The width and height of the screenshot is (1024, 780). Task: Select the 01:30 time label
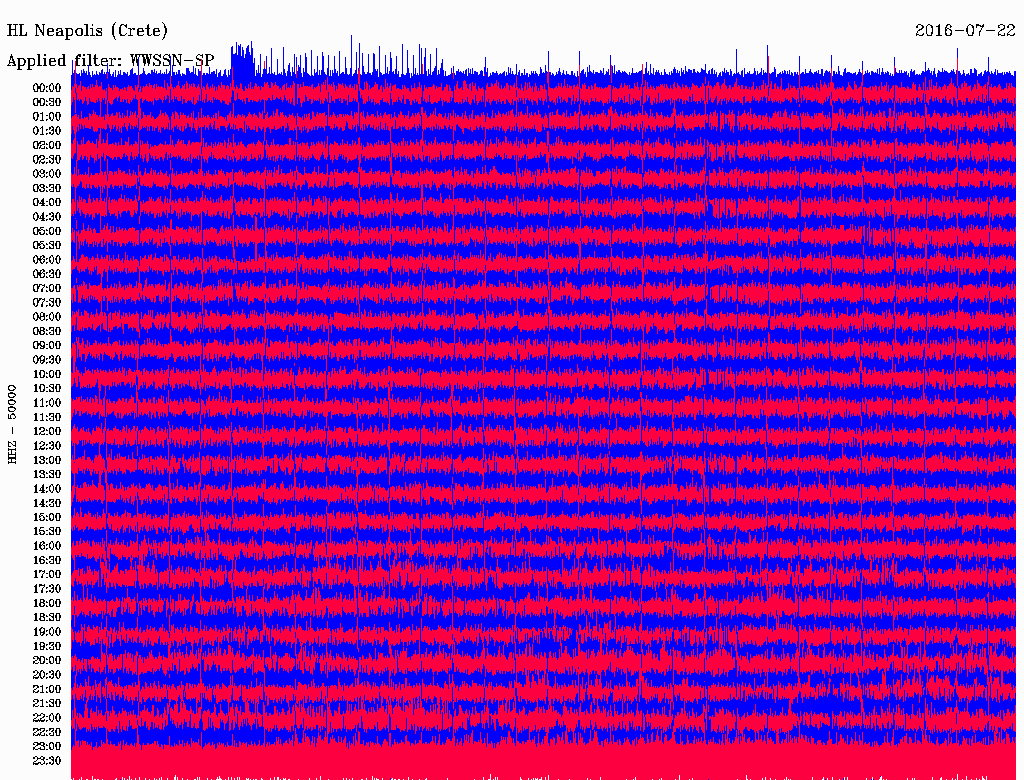click(47, 131)
